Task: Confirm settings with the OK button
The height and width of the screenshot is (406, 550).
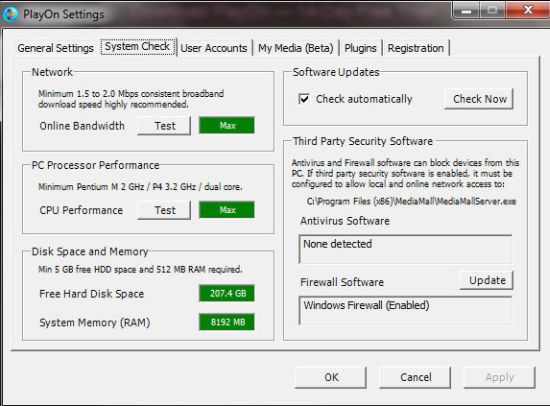Action: pos(331,377)
